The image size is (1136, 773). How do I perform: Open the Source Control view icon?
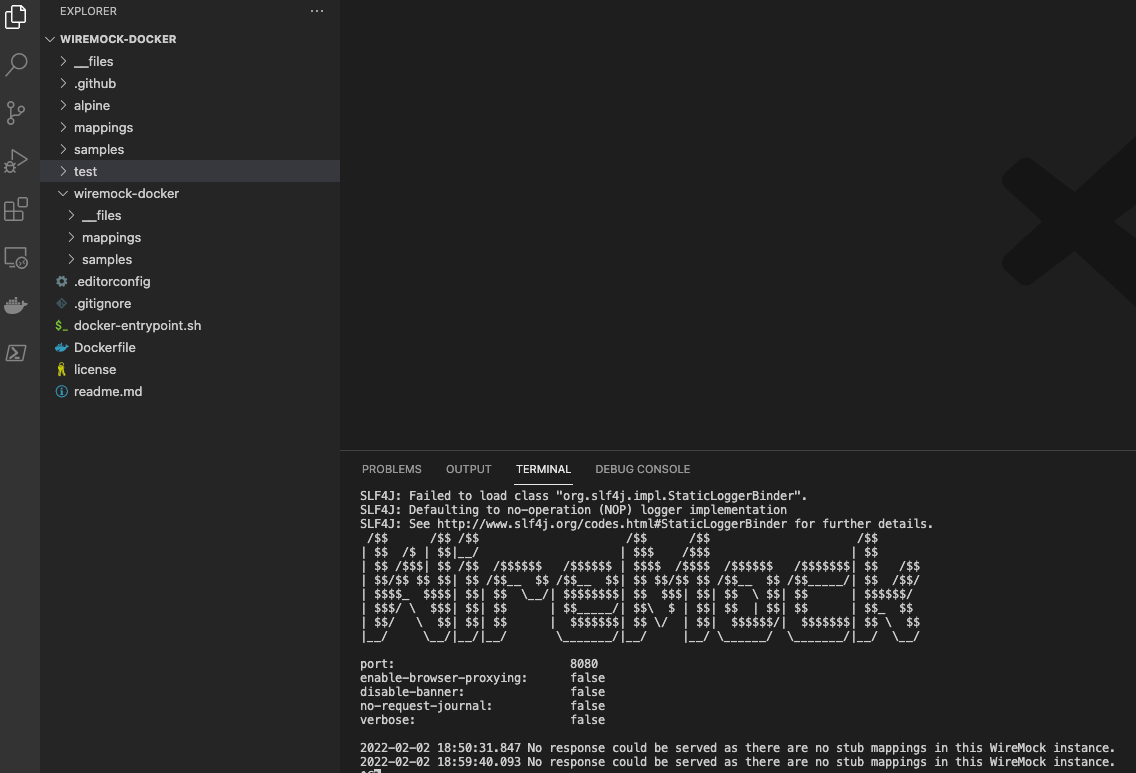16,112
